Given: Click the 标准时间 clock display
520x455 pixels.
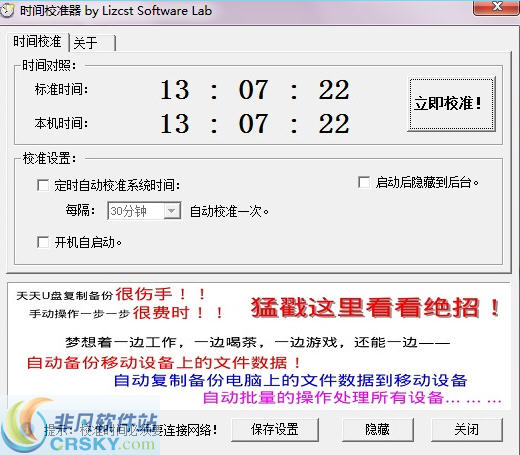Looking at the screenshot, I should [255, 90].
